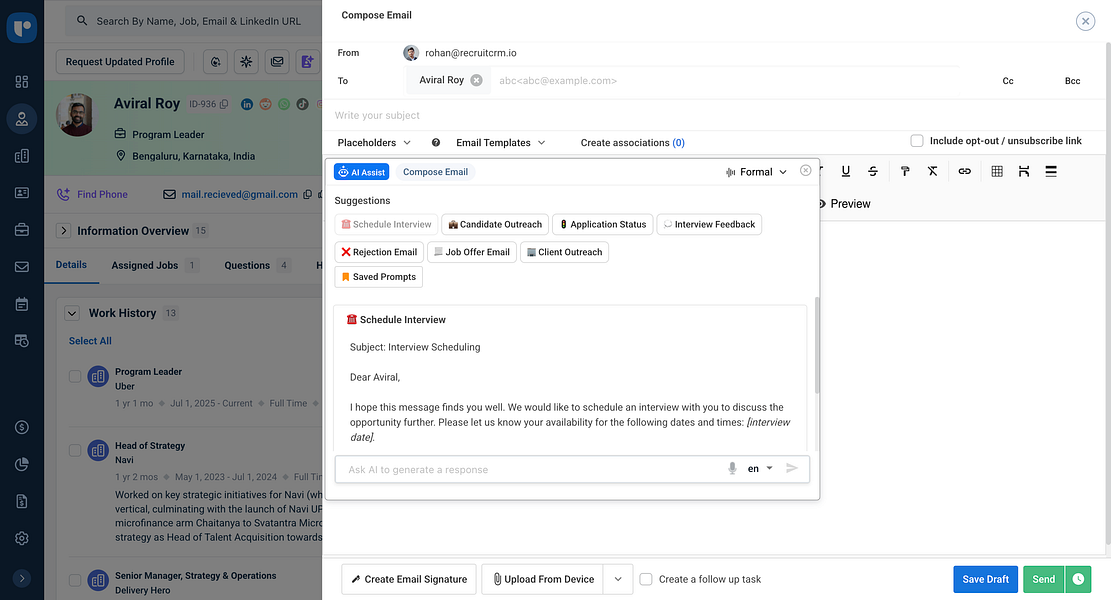Click AI sparkle icon in profile toolbar
Screen dimensions: 1111x600
pos(246,62)
